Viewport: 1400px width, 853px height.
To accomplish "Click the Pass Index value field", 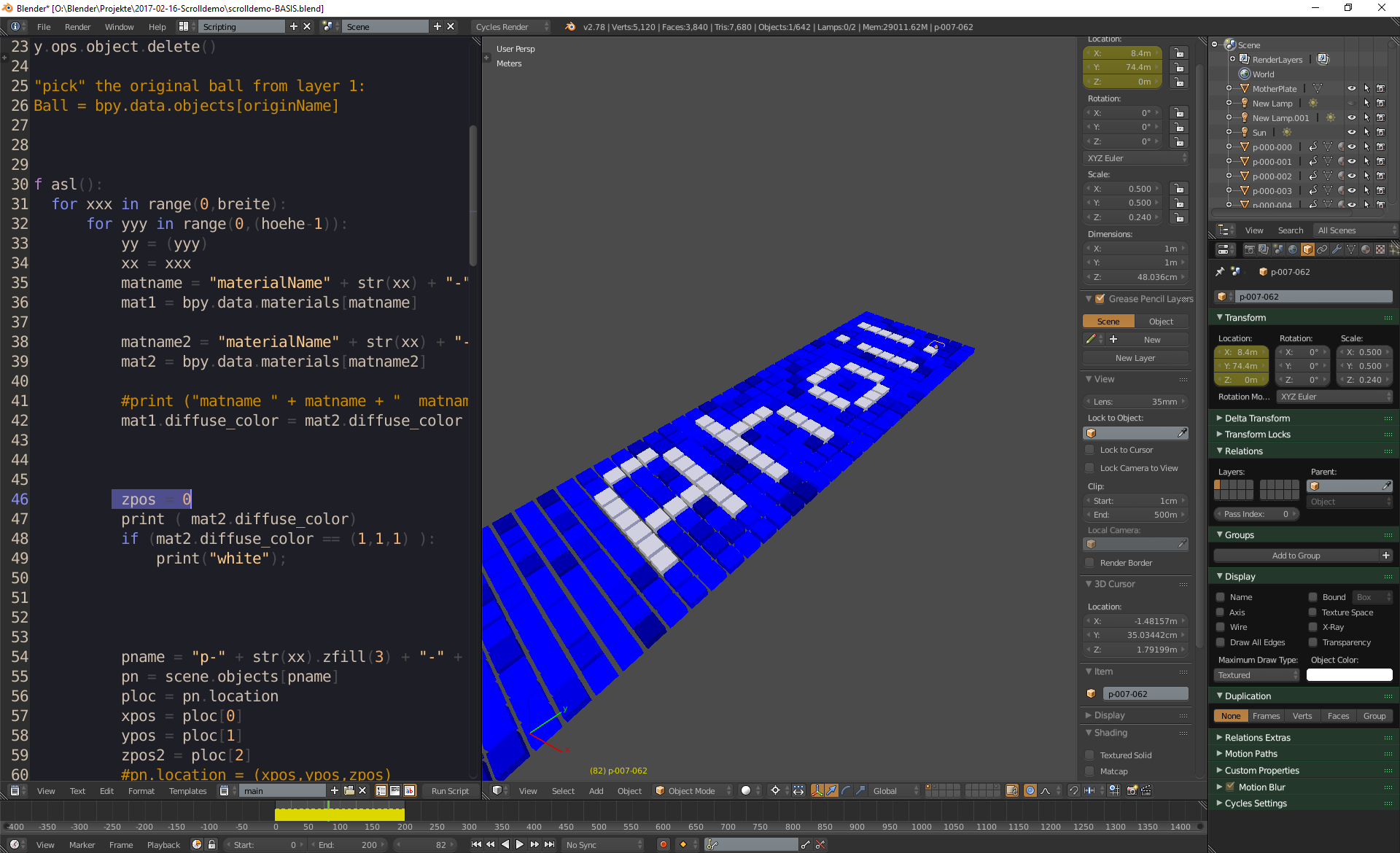I will click(1256, 514).
